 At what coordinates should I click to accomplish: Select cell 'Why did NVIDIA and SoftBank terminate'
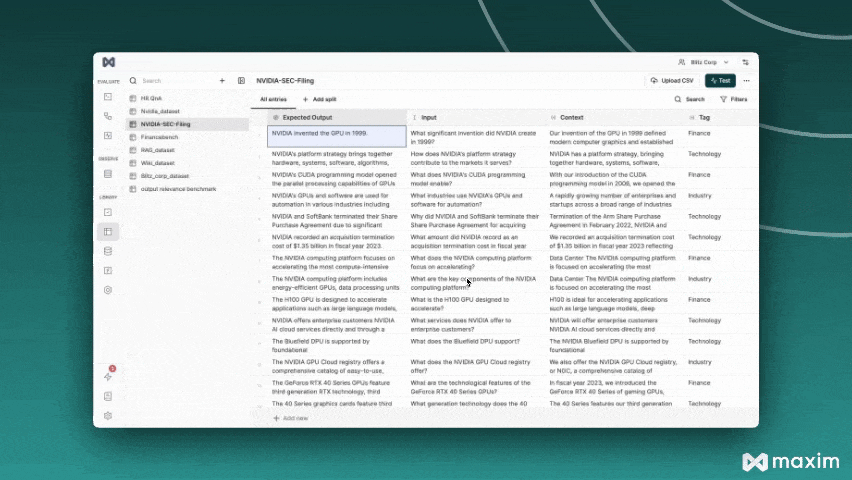pyautogui.click(x=475, y=221)
